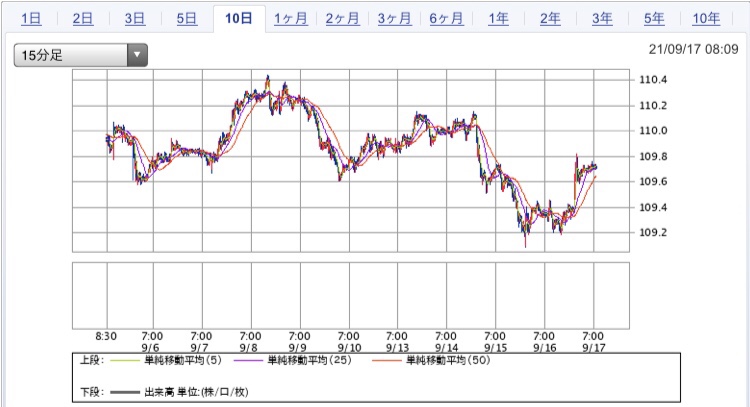Click the 単純移動平均(5) legend color line

coord(125,361)
